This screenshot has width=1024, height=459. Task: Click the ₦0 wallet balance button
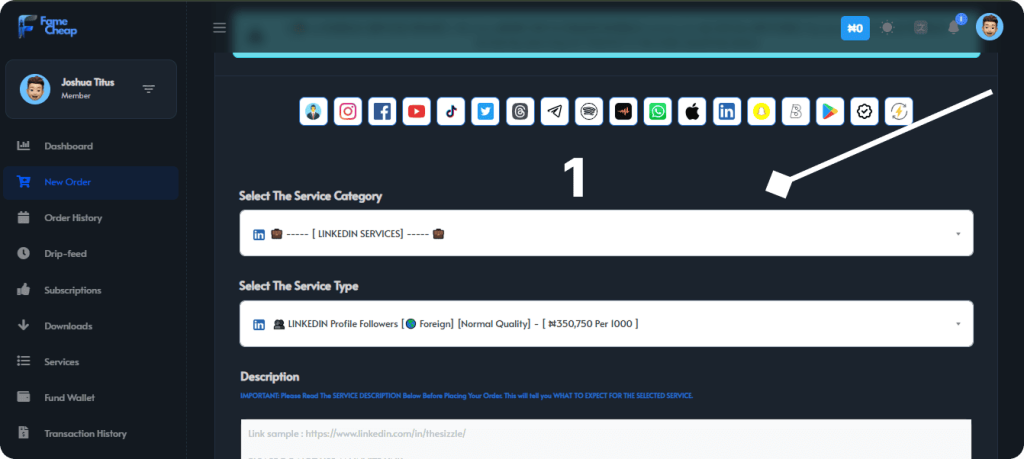pyautogui.click(x=855, y=28)
